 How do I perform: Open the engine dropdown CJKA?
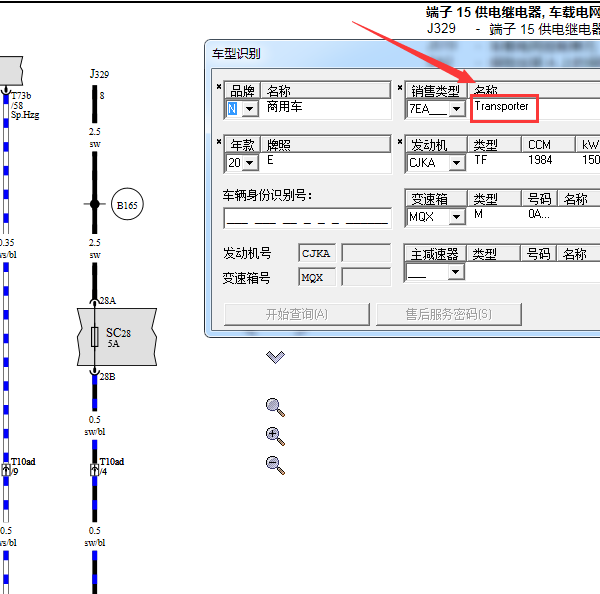click(x=456, y=163)
